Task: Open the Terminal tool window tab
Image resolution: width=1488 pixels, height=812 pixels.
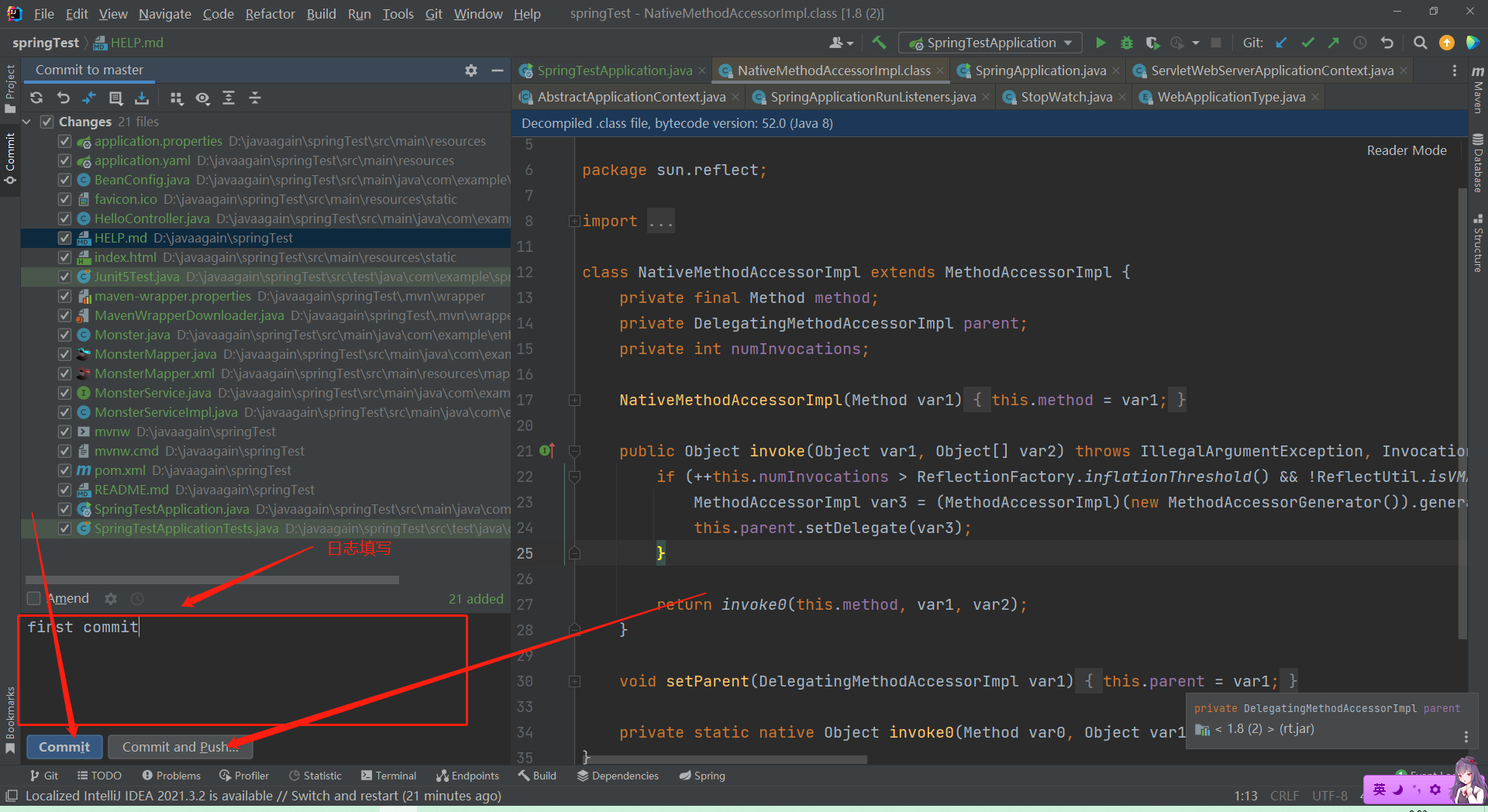Action: click(x=388, y=776)
